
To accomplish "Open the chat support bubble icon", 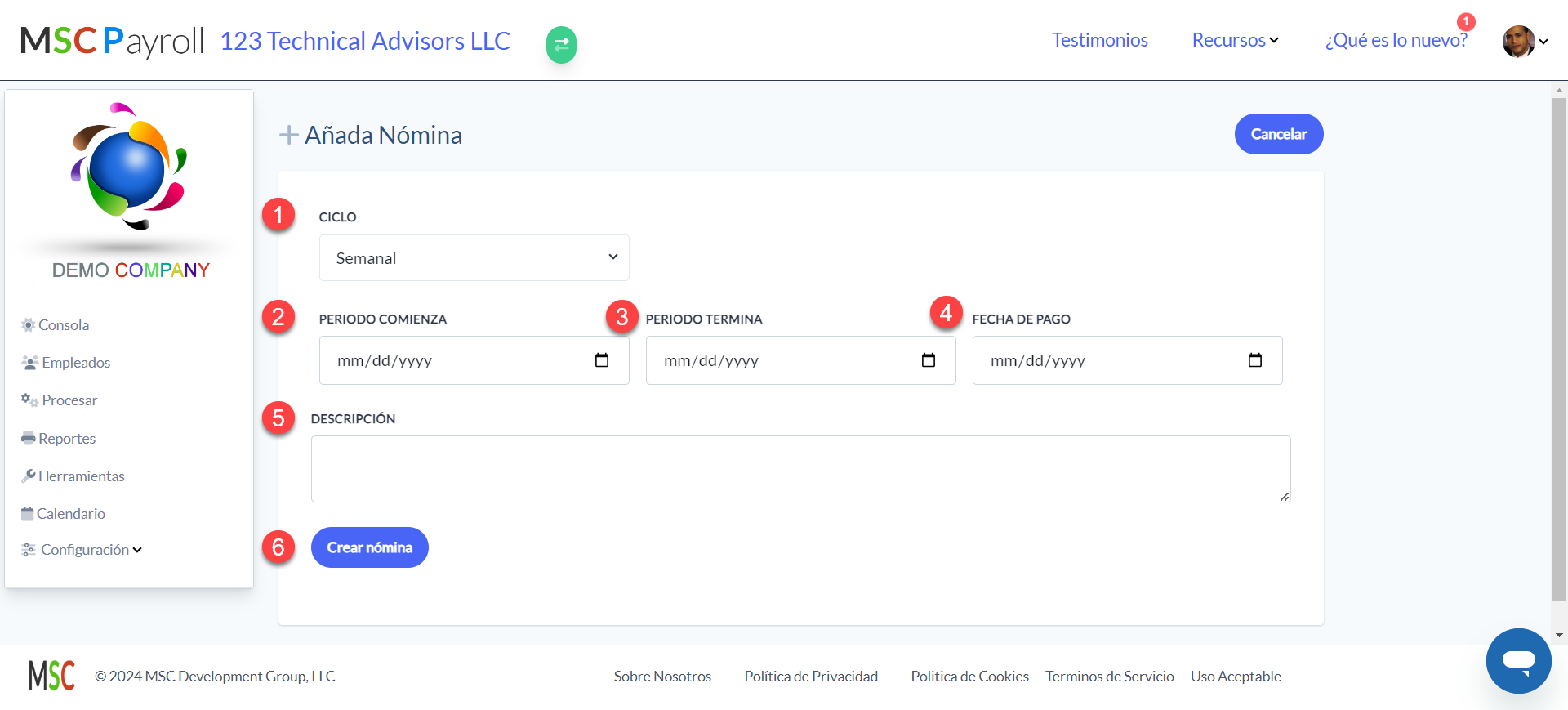I will pyautogui.click(x=1518, y=660).
